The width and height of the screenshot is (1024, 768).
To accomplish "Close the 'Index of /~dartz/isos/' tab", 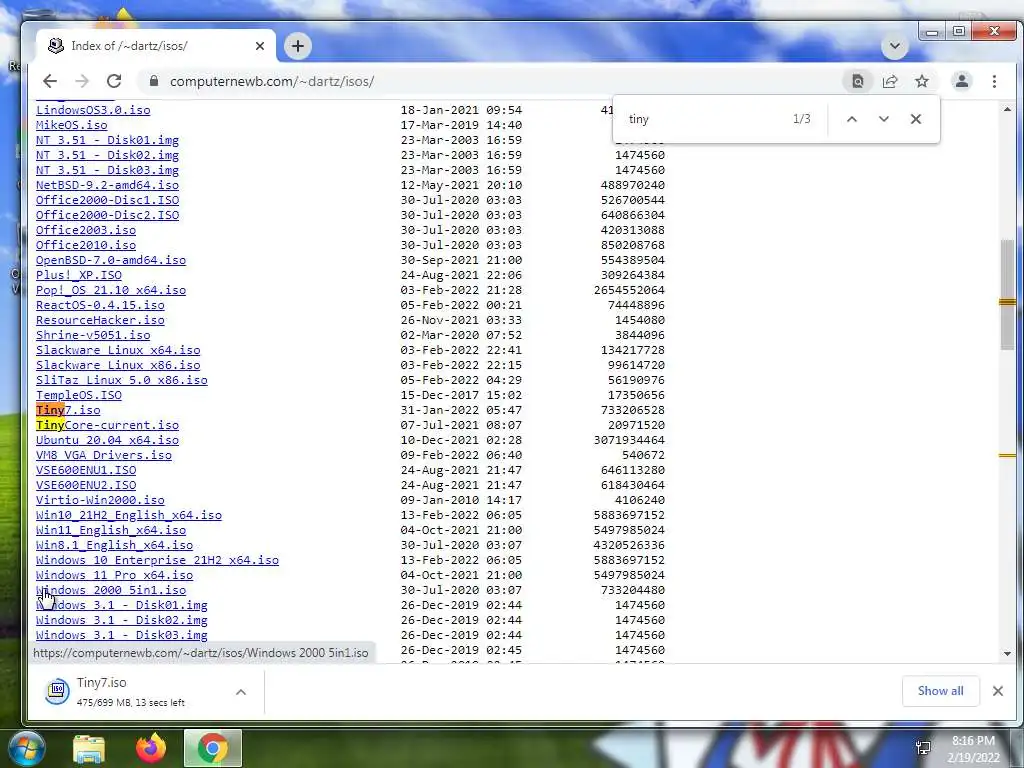I will (x=260, y=46).
